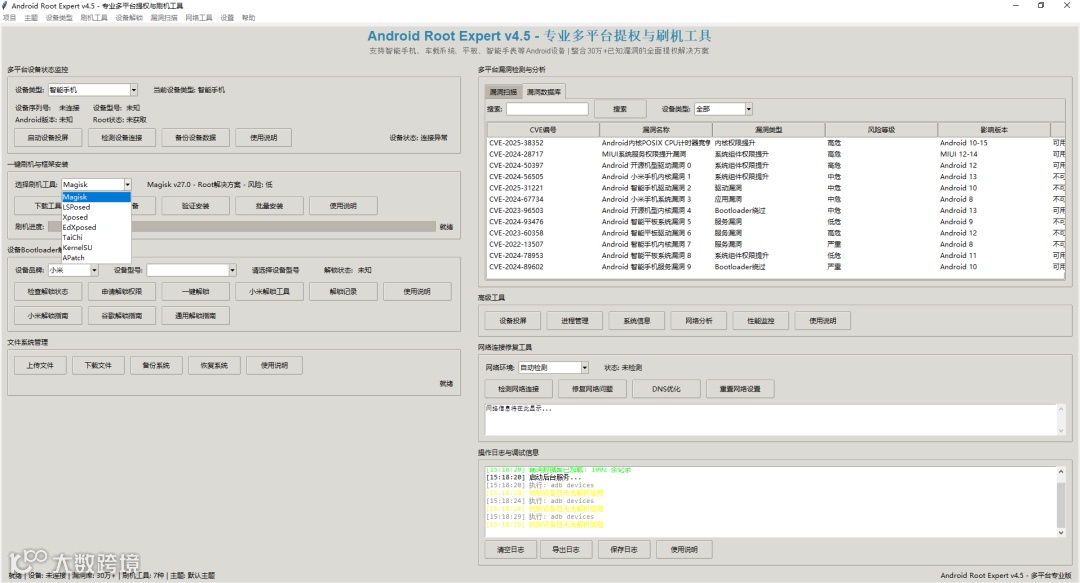
Task: Expand the 设备类型 智能手机 combo box
Action: pyautogui.click(x=134, y=90)
